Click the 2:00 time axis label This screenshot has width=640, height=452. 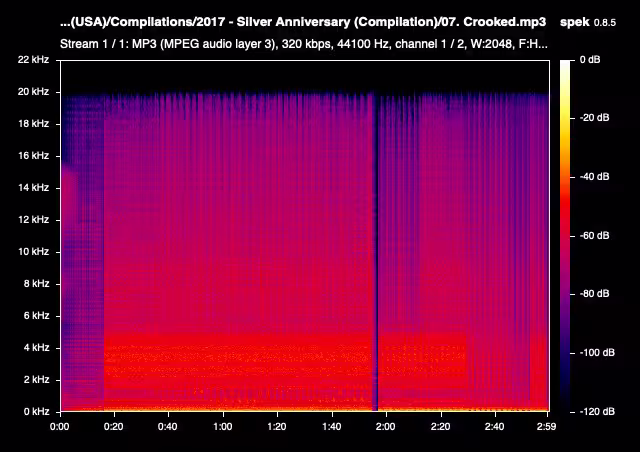coord(385,427)
